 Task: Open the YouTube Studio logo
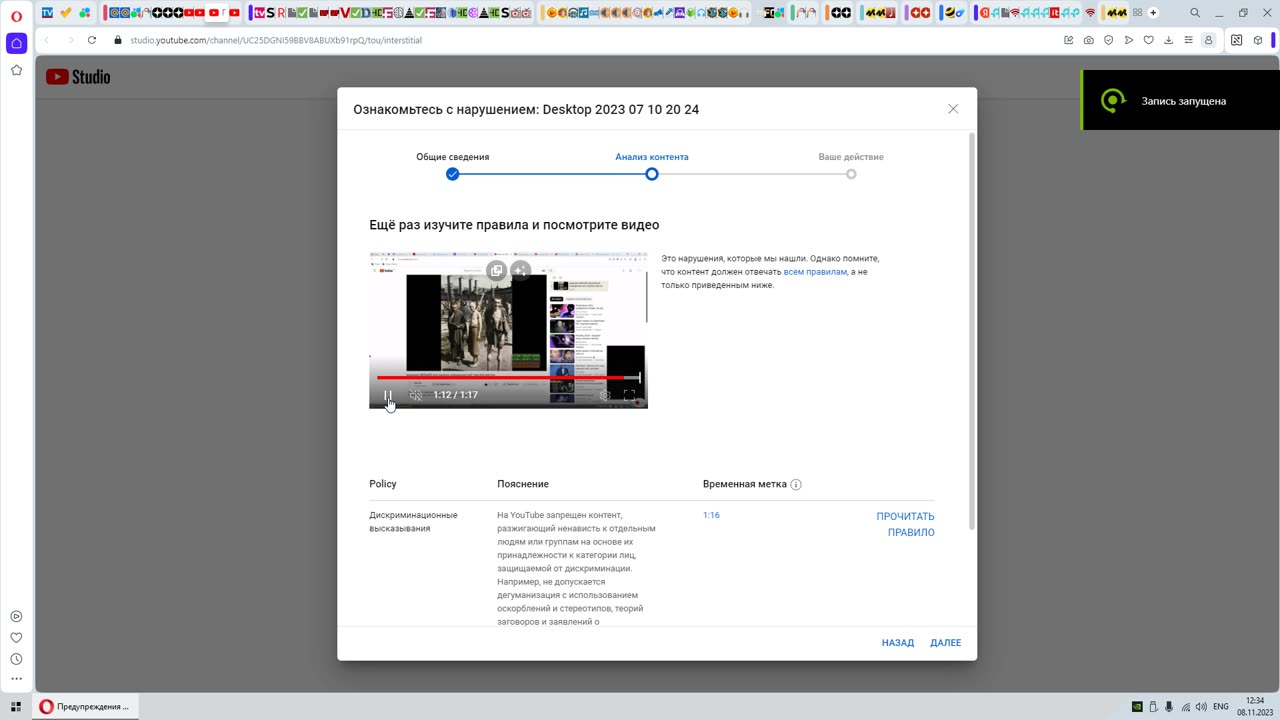point(78,77)
